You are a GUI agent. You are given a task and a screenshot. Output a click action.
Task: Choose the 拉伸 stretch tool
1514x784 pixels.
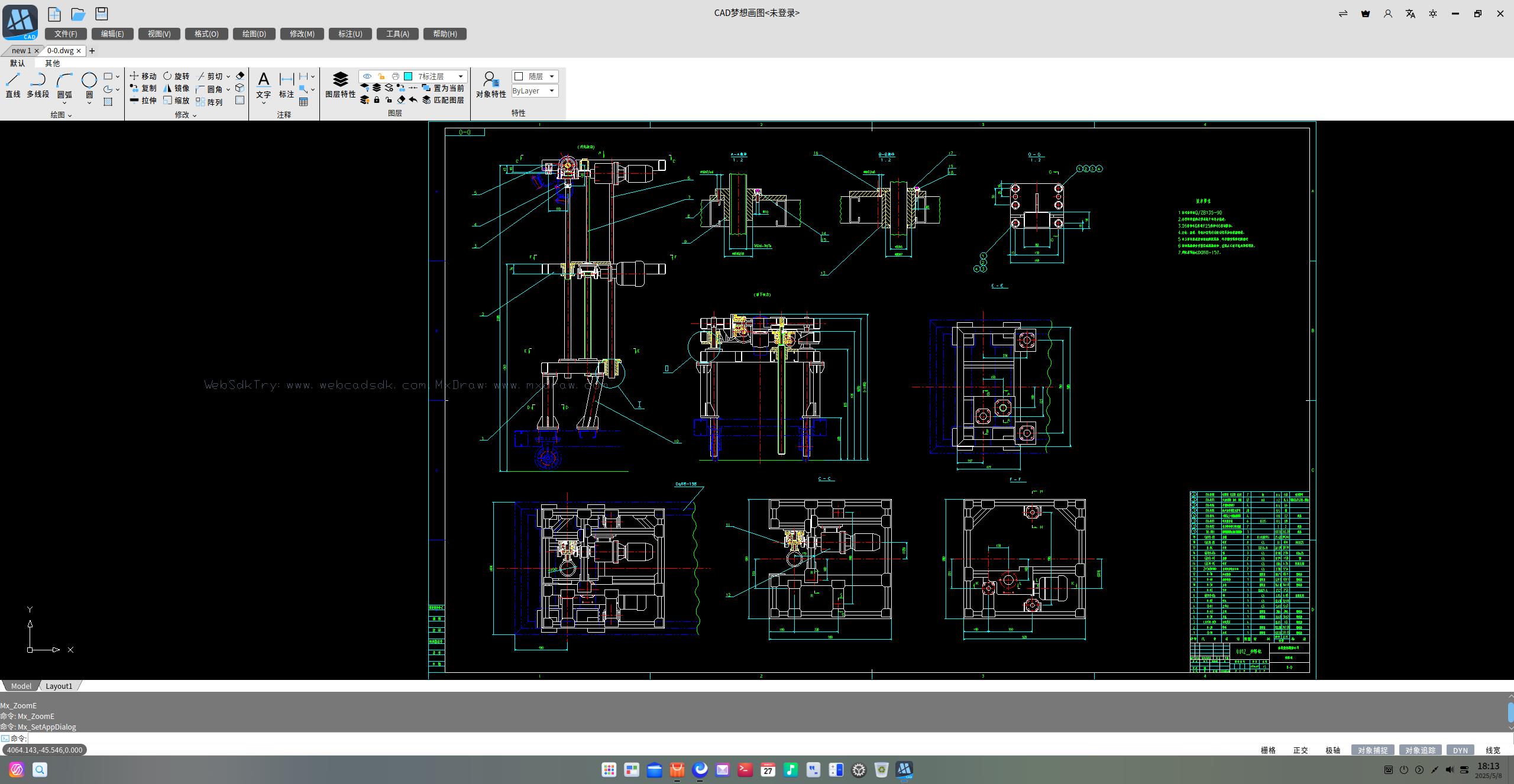click(x=143, y=101)
